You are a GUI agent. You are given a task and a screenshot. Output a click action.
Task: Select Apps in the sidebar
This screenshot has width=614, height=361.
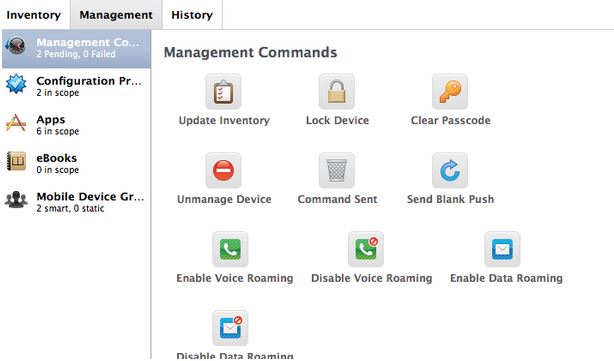click(76, 125)
